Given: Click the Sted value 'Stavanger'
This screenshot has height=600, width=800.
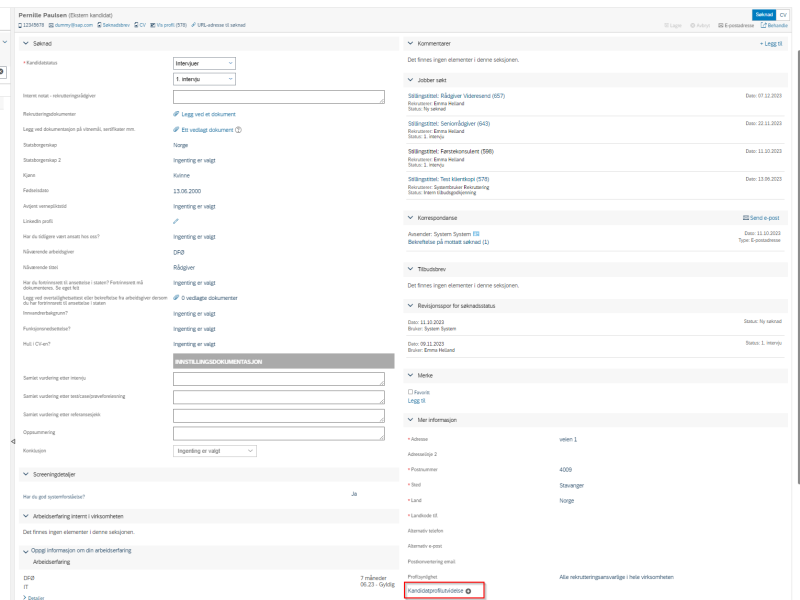Looking at the screenshot, I should click(x=571, y=485).
